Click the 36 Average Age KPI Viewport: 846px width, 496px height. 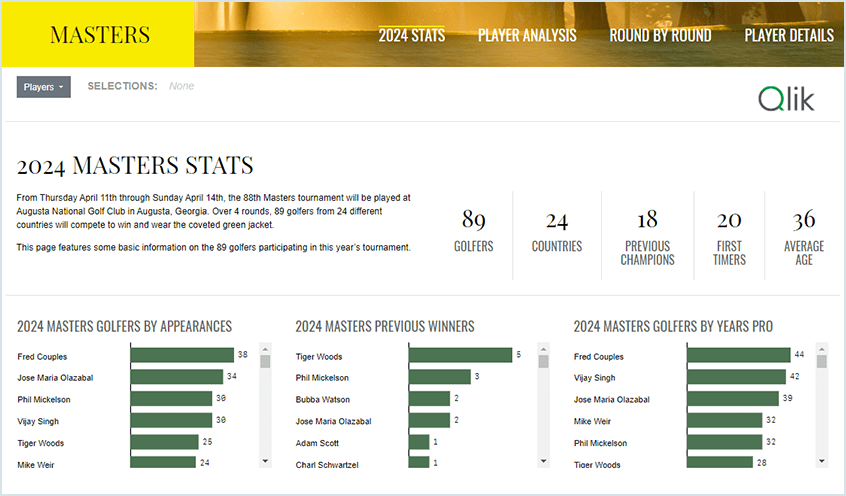(804, 237)
